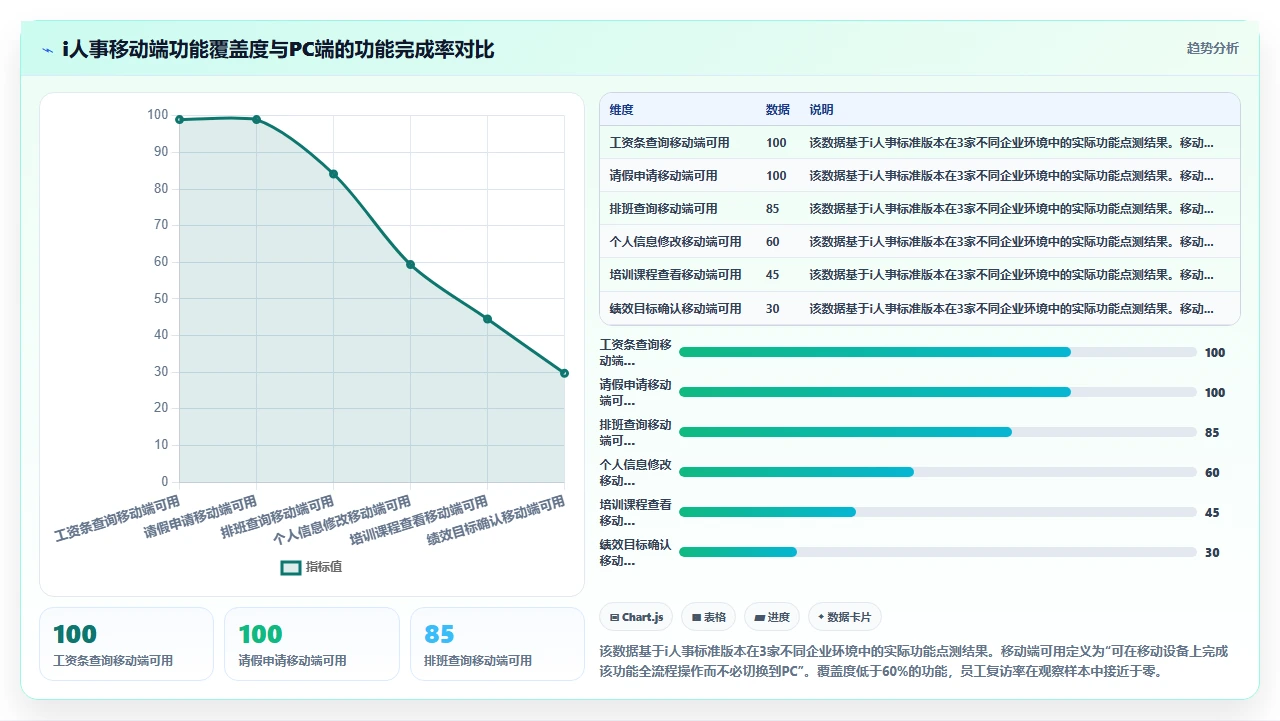Select the 培训课程查看移动端可用 table row cell
1280x721 pixels.
[676, 275]
